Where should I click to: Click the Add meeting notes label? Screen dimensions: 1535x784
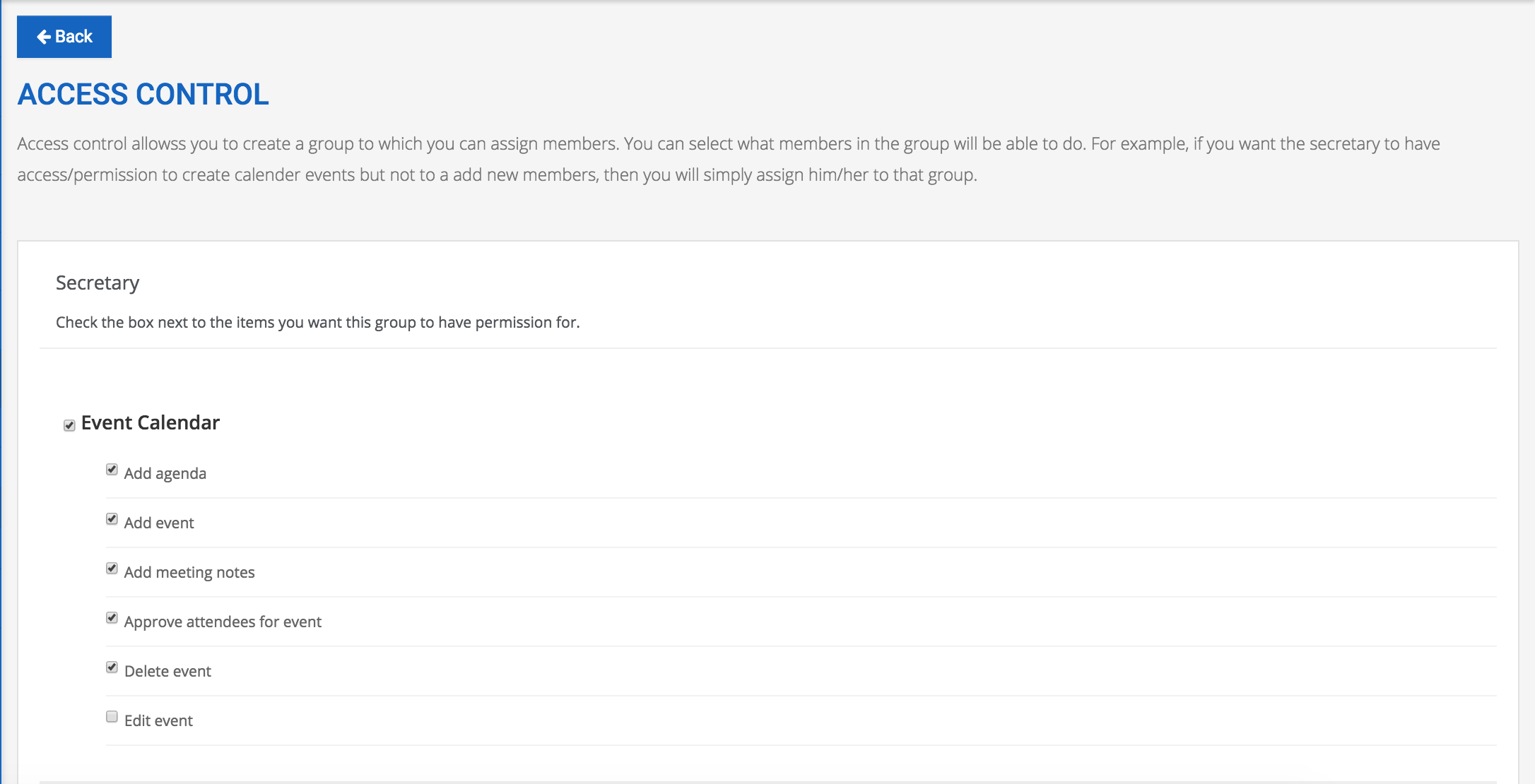[x=189, y=572]
